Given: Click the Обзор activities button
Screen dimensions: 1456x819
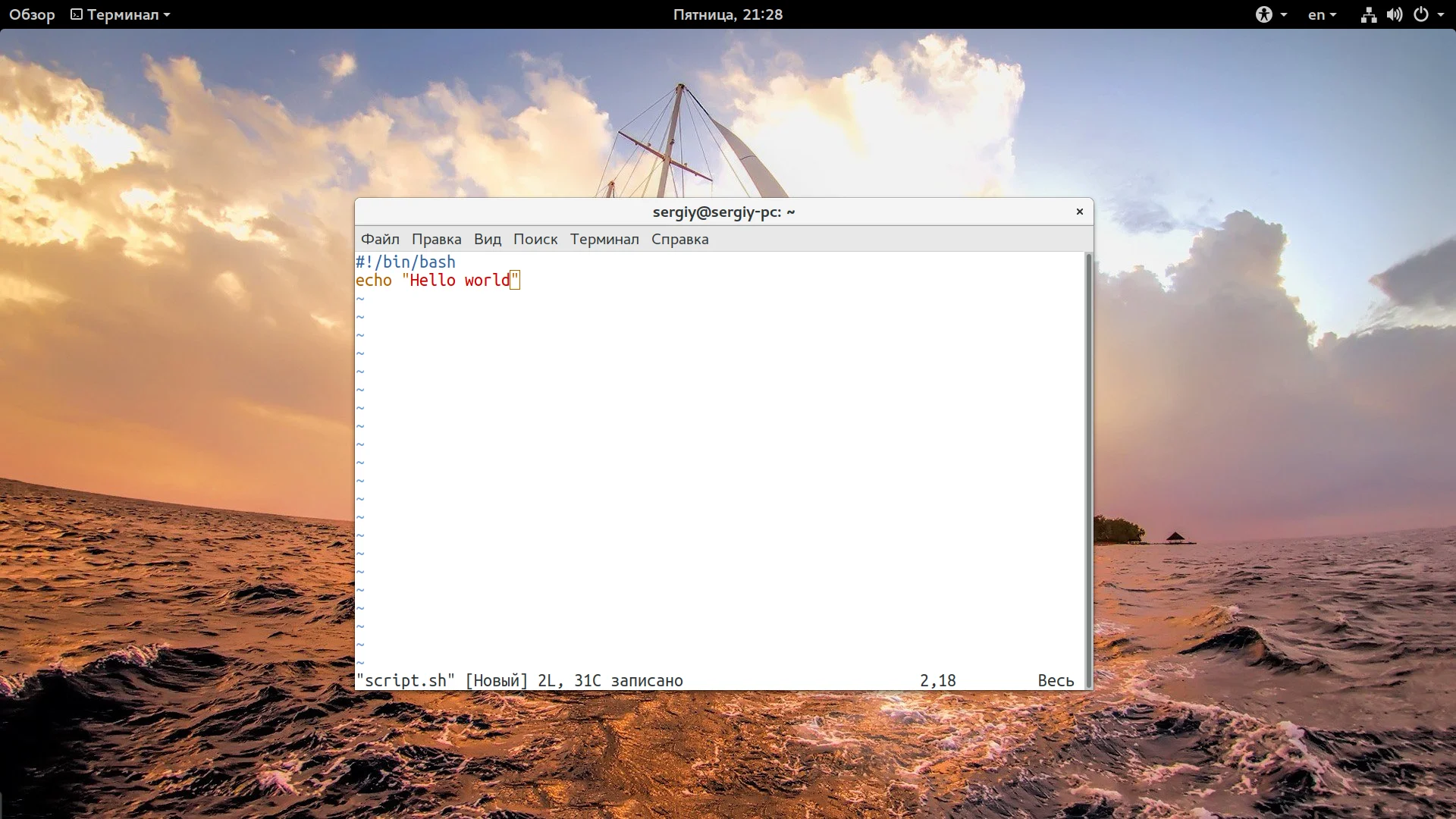Looking at the screenshot, I should (32, 14).
